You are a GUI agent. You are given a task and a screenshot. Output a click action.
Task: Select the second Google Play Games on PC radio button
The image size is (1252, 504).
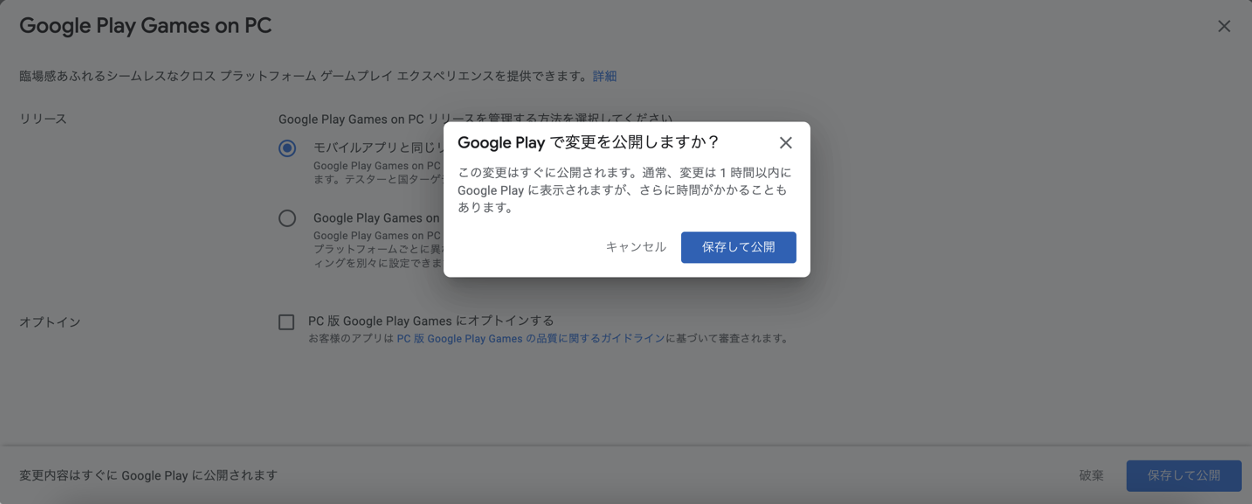[x=287, y=218]
